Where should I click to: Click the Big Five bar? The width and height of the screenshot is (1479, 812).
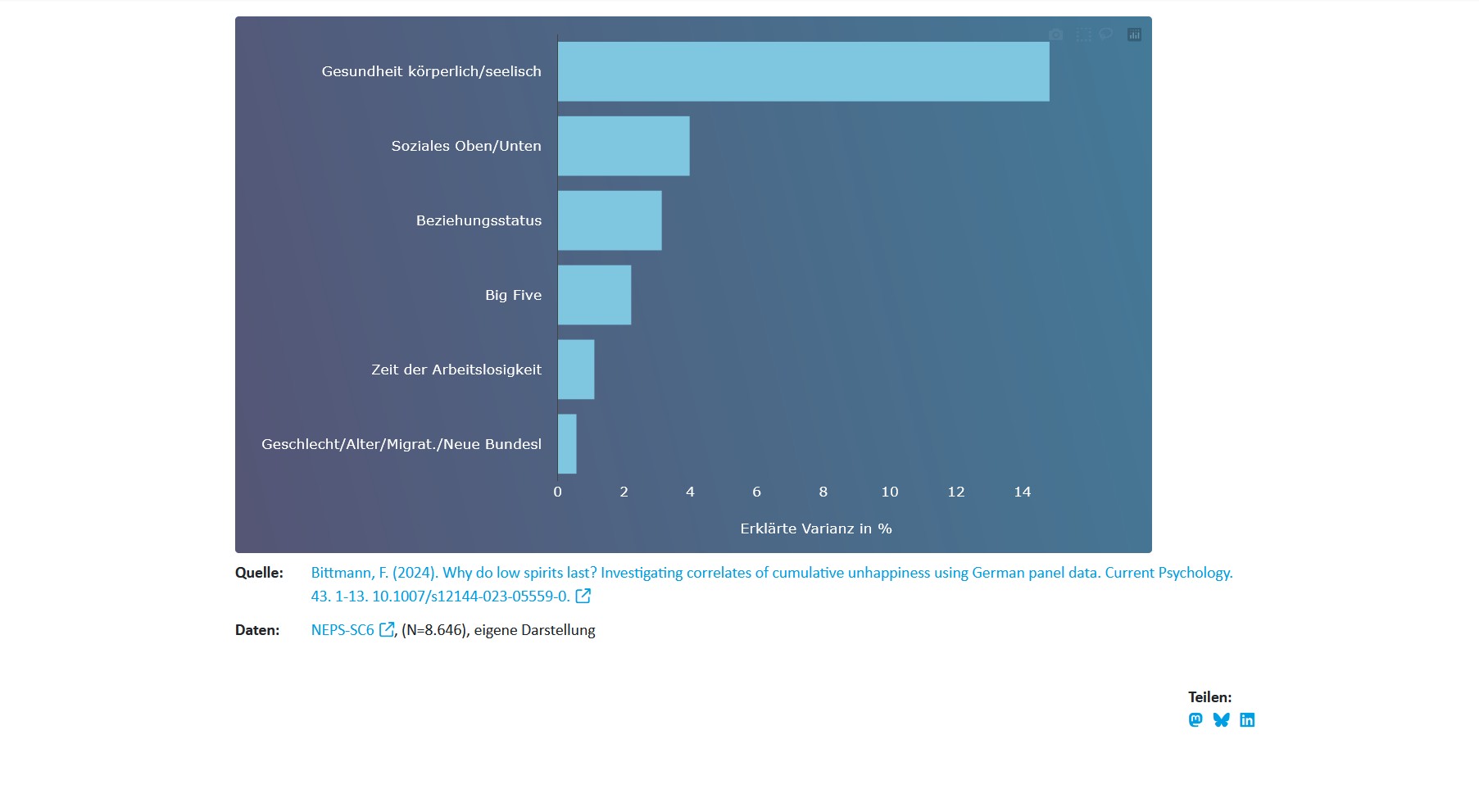click(x=594, y=295)
